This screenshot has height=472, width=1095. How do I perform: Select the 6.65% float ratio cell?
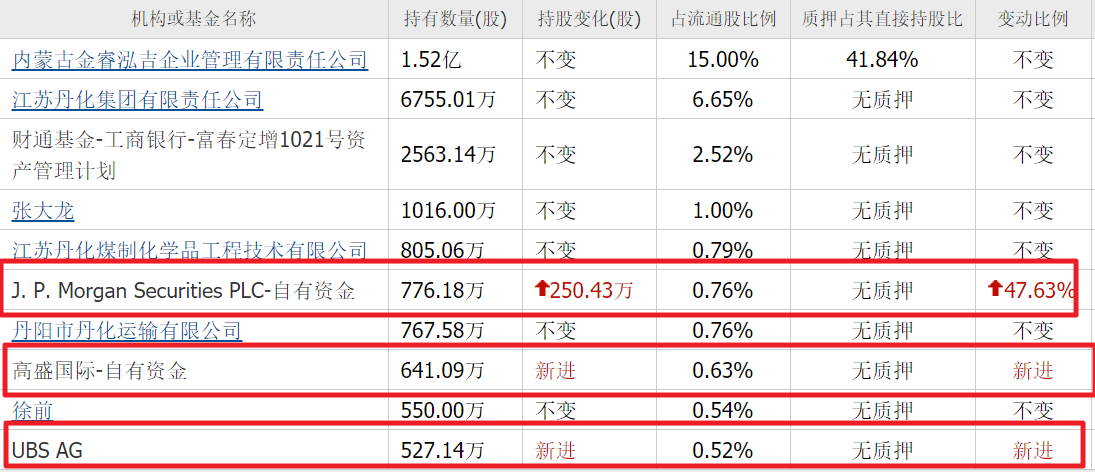[x=723, y=100]
